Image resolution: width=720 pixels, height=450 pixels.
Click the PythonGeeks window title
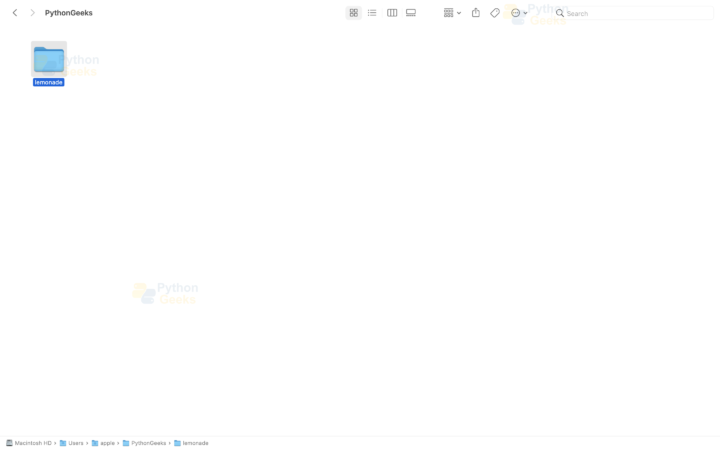[69, 13]
